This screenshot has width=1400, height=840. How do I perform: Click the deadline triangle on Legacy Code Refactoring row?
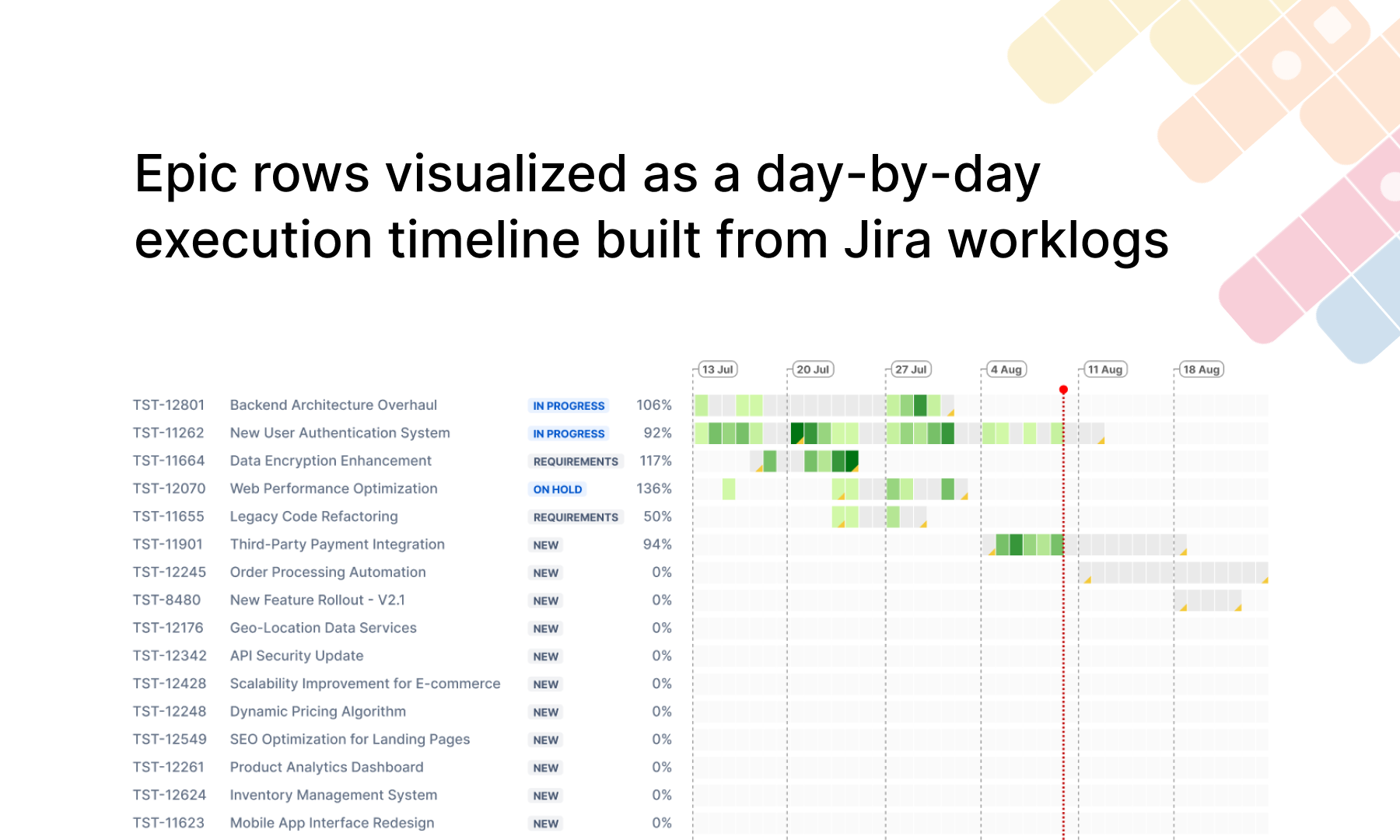[925, 524]
